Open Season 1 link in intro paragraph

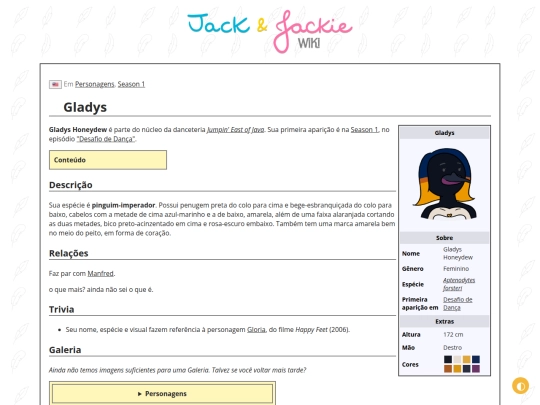pos(364,130)
